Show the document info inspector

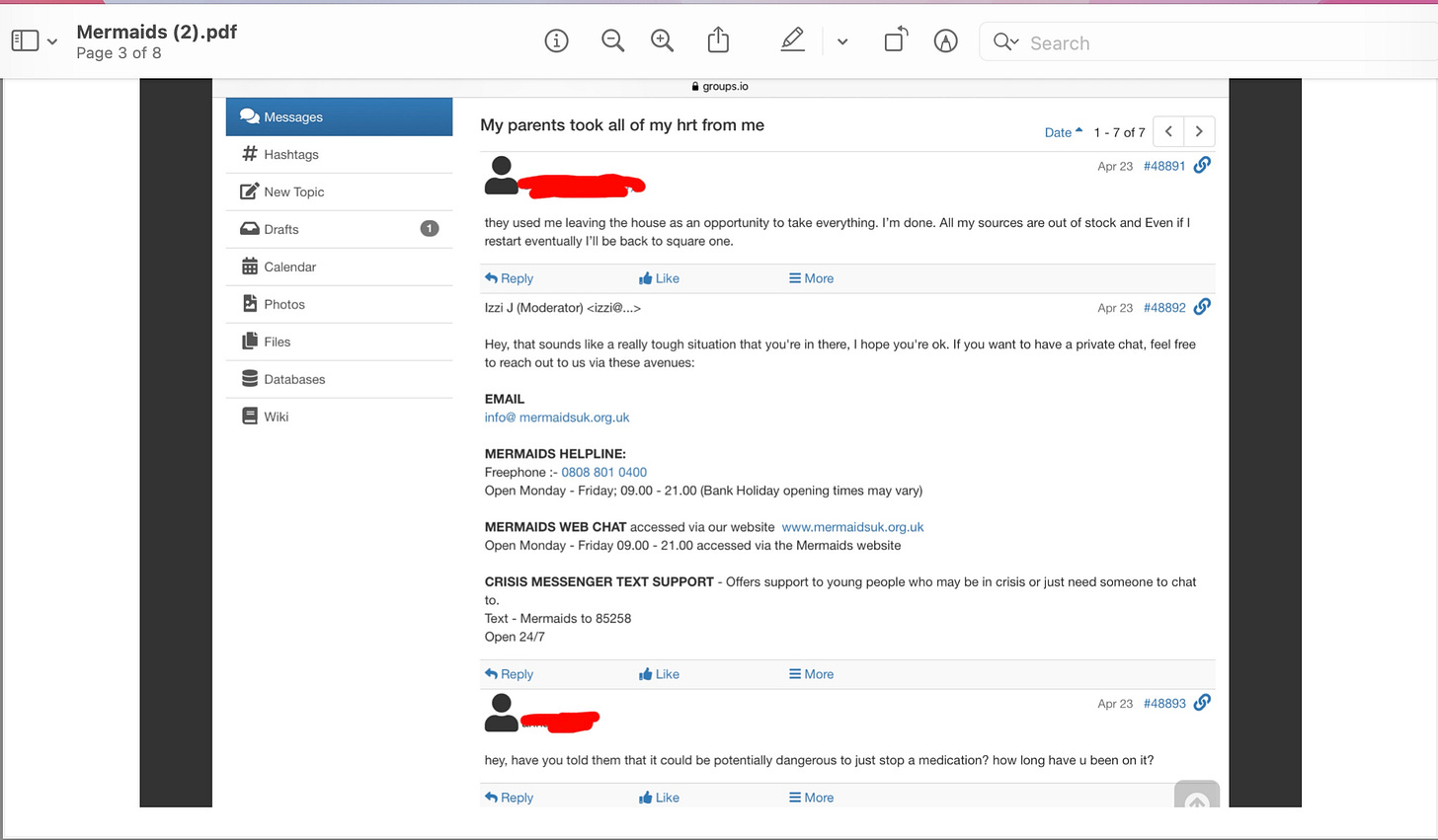[557, 41]
